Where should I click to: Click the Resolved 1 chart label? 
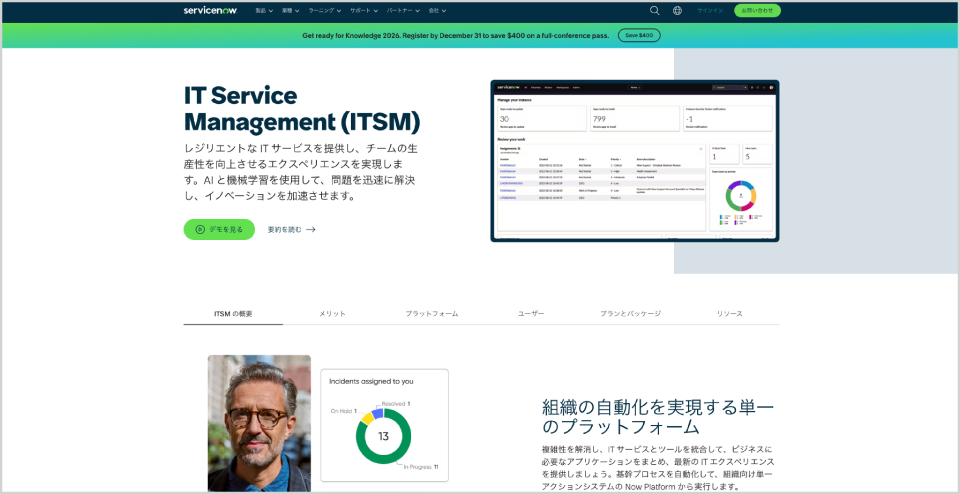(x=396, y=403)
